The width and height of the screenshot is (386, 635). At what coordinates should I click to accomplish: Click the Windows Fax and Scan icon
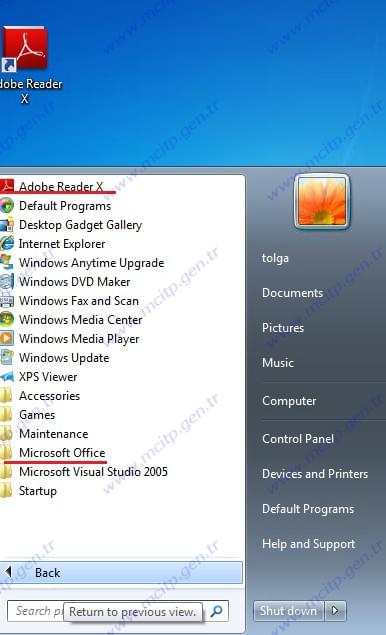[6, 300]
